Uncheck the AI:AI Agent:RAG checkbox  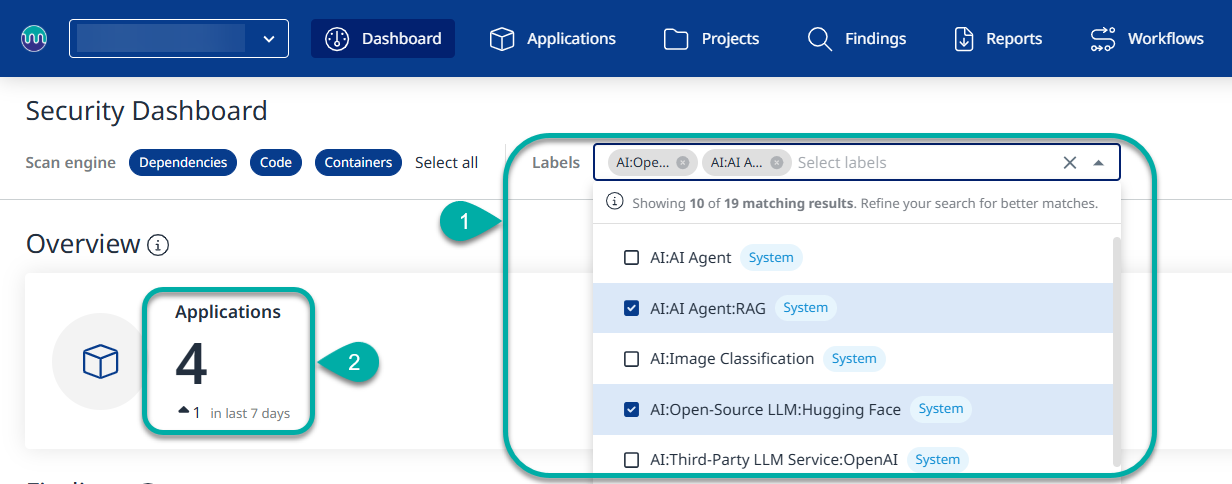[631, 308]
